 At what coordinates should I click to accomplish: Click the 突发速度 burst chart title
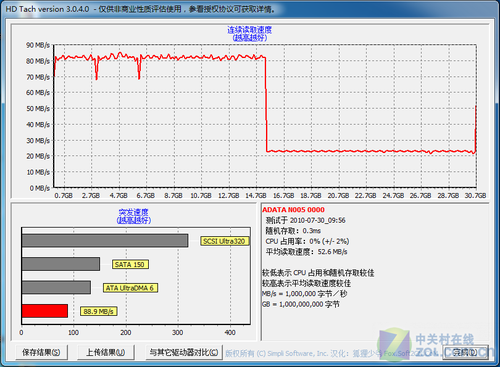pyautogui.click(x=134, y=212)
